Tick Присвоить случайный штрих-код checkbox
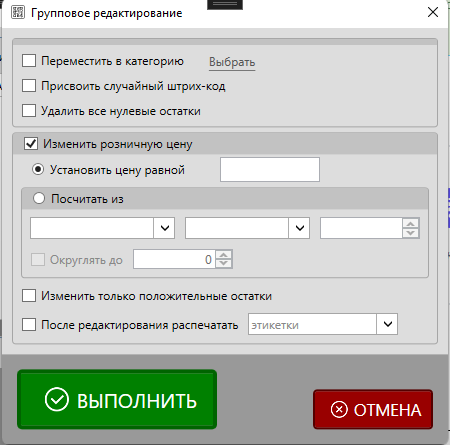Viewport: 450px width, 445px height. click(x=29, y=86)
